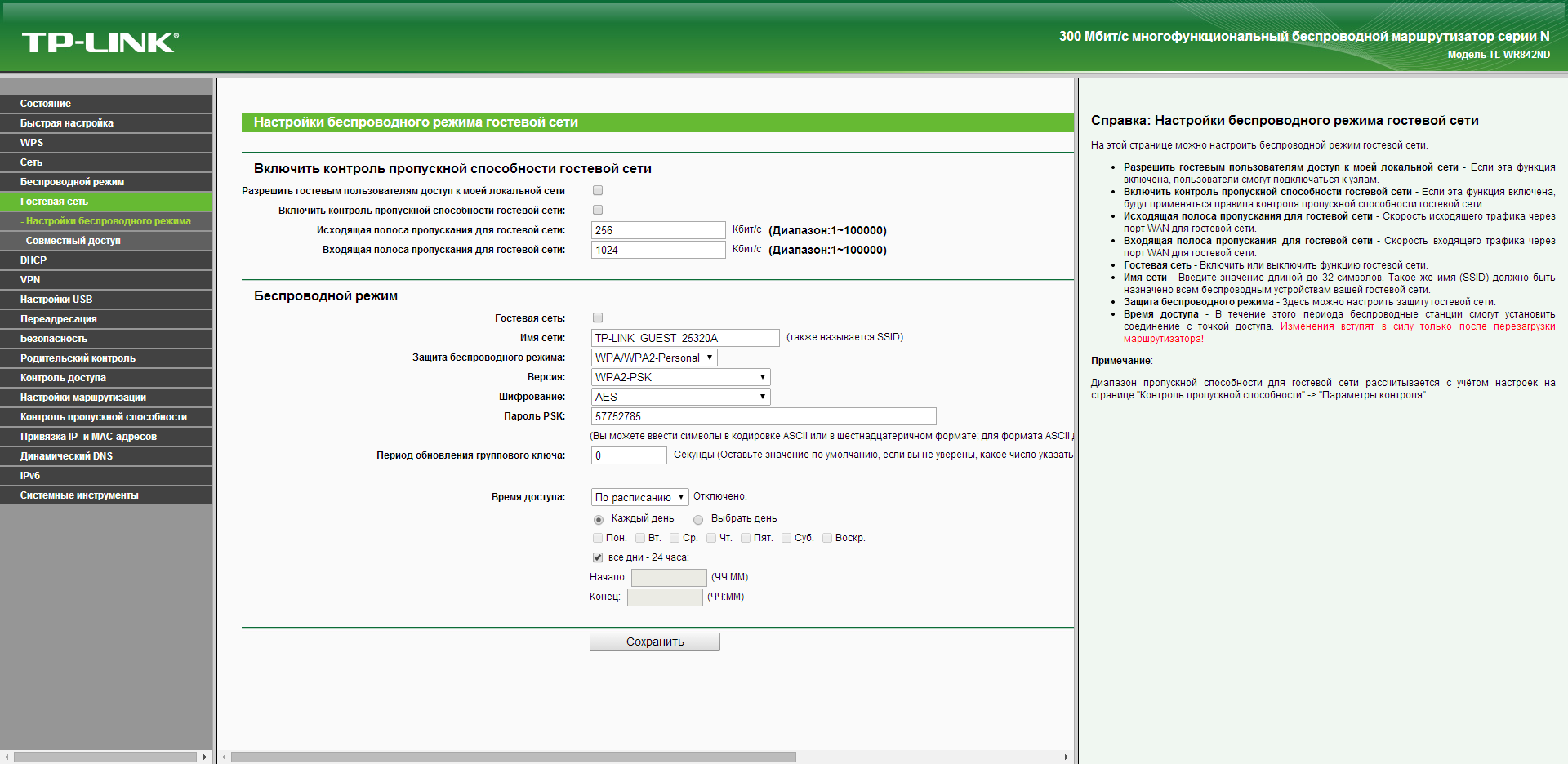Open Динамический DNS menu item
Image resolution: width=1568 pixels, height=764 pixels.
click(106, 456)
